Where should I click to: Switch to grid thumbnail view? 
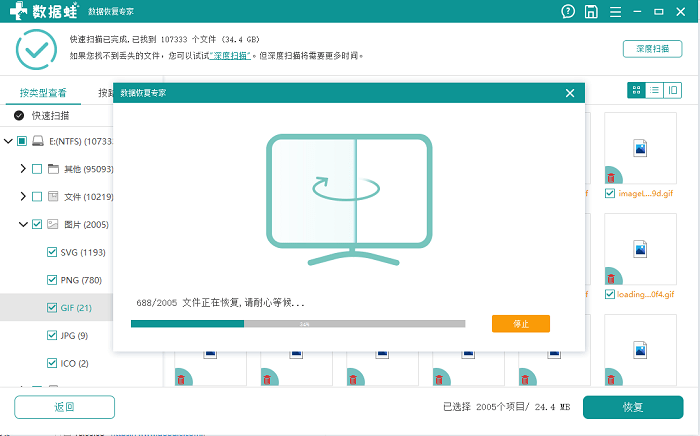[636, 90]
